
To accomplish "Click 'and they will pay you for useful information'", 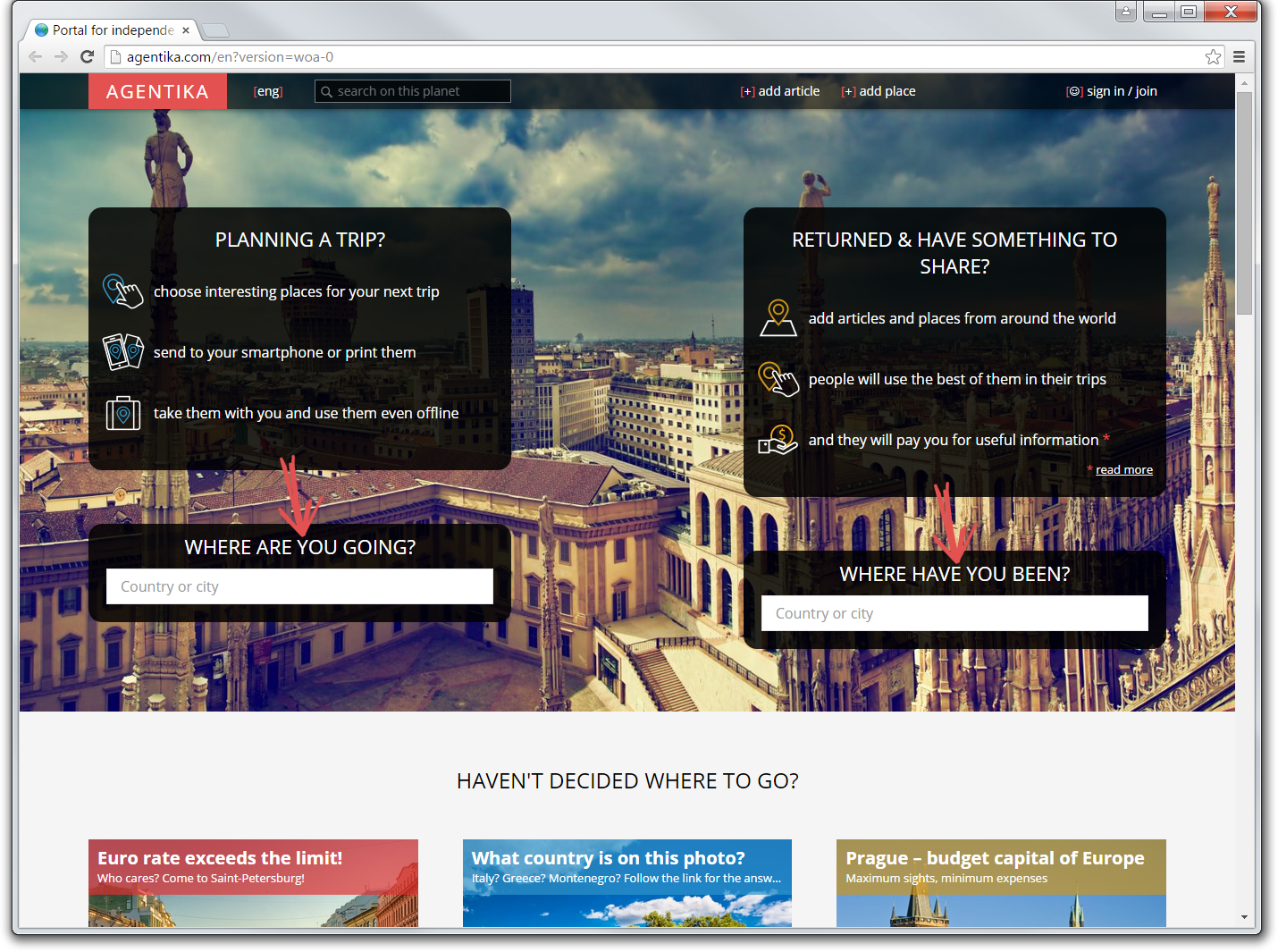I will click(954, 440).
